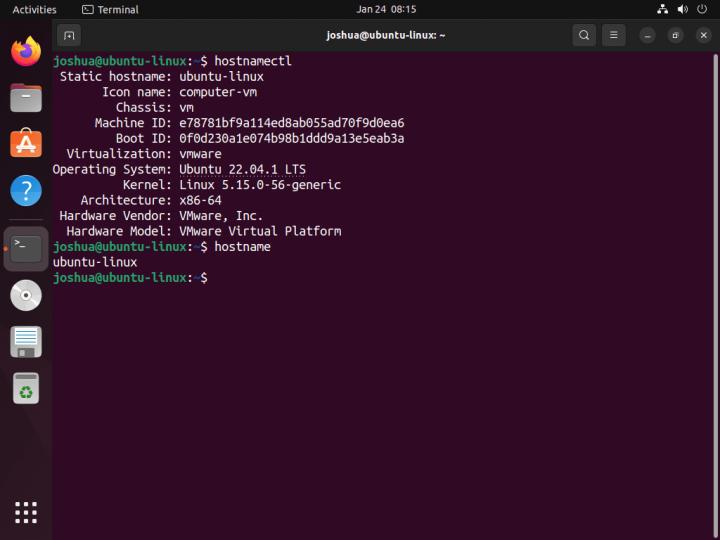Image resolution: width=720 pixels, height=540 pixels.
Task: Click the network status icon
Action: [x=663, y=9]
